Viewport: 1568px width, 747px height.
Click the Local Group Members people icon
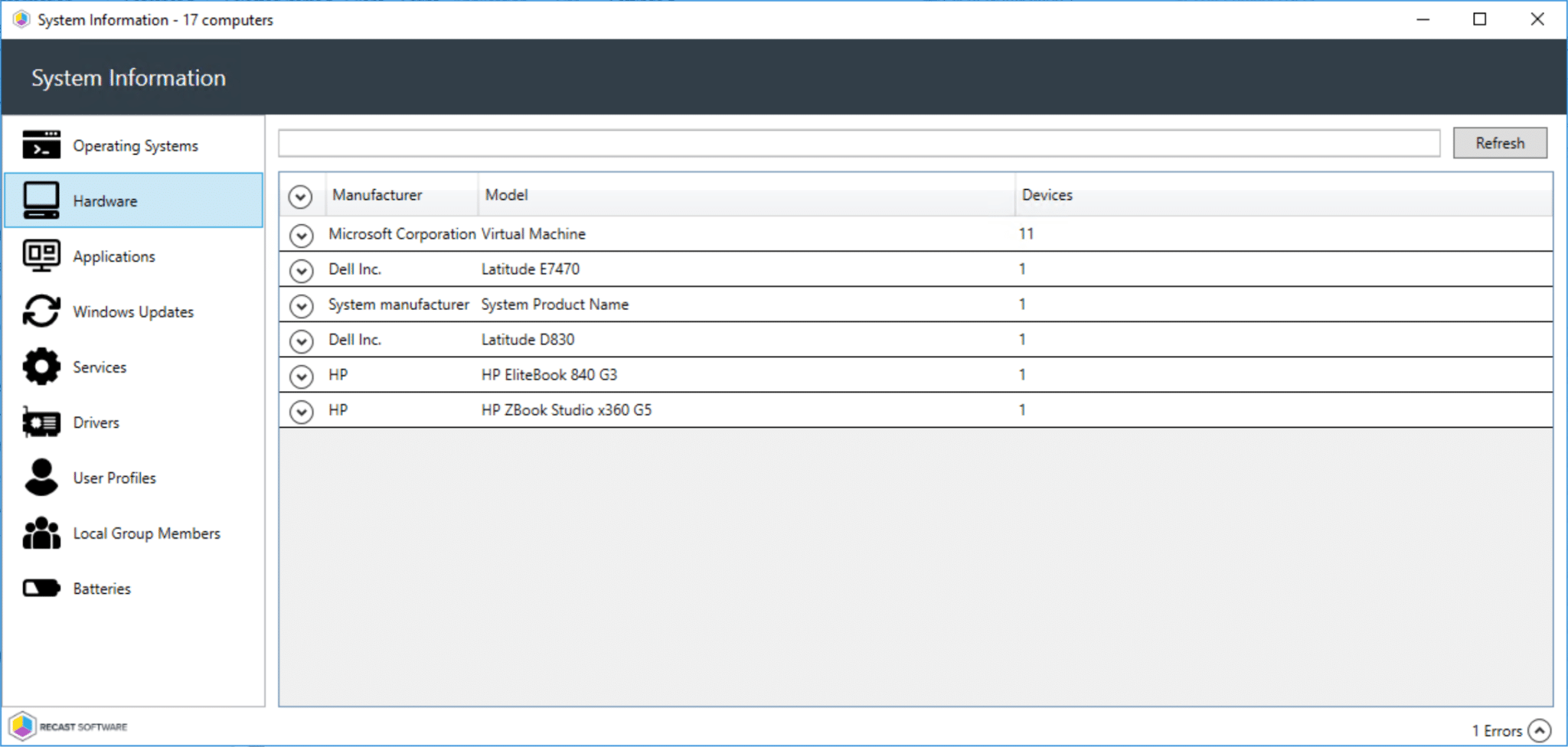[41, 533]
